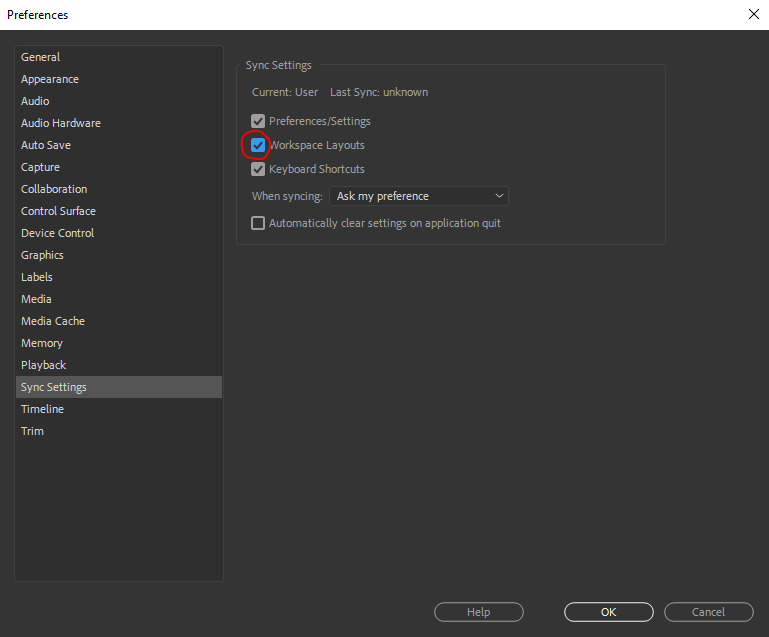
Task: Switch to Auto Save preferences
Action: (46, 145)
